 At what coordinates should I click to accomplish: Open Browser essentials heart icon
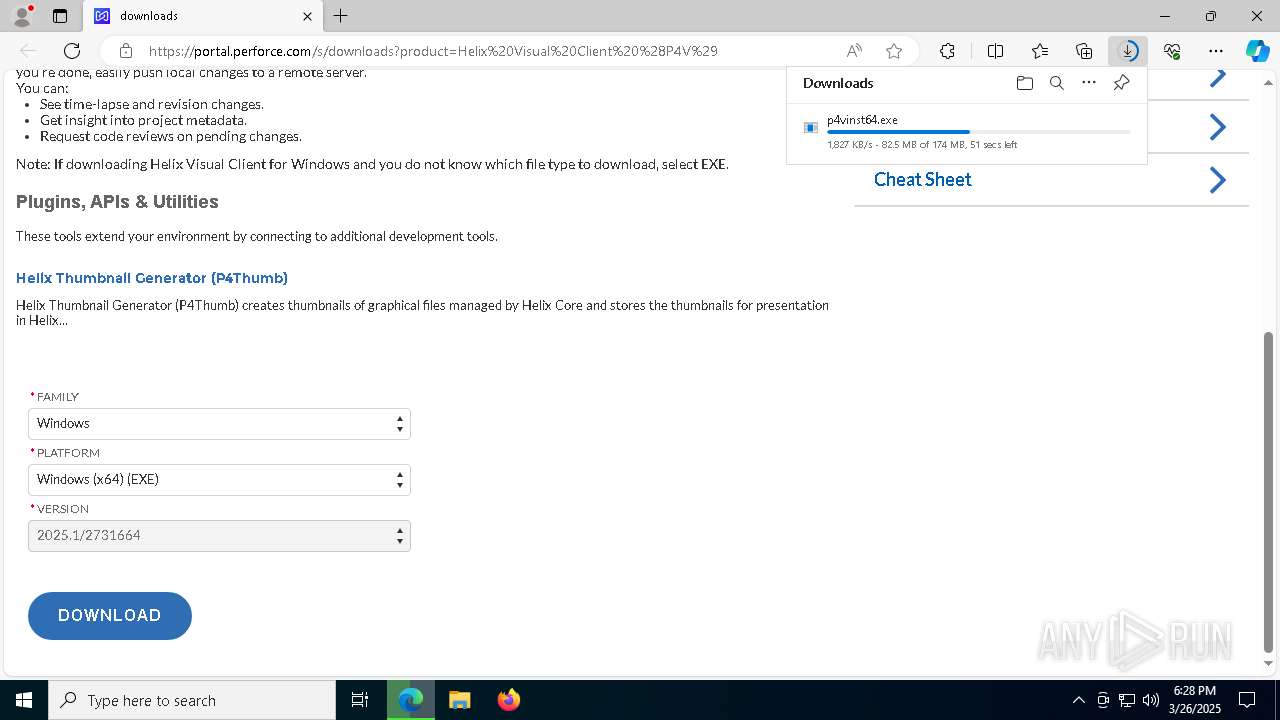pyautogui.click(x=1172, y=51)
